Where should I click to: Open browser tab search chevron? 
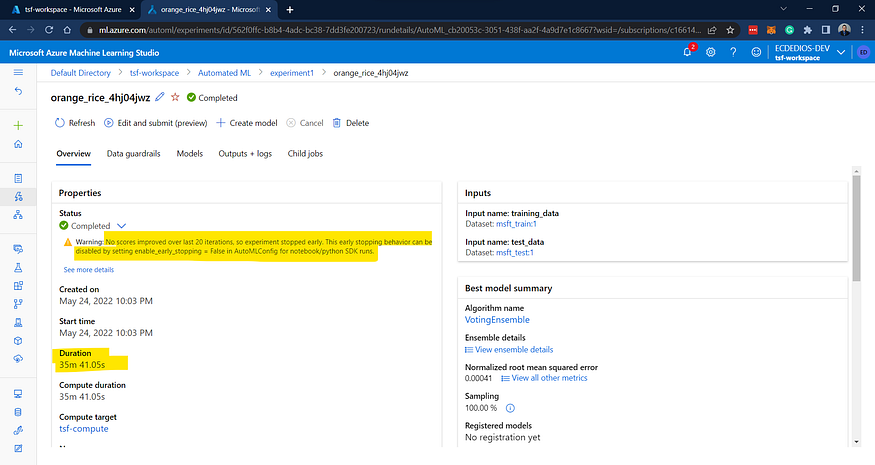(783, 9)
